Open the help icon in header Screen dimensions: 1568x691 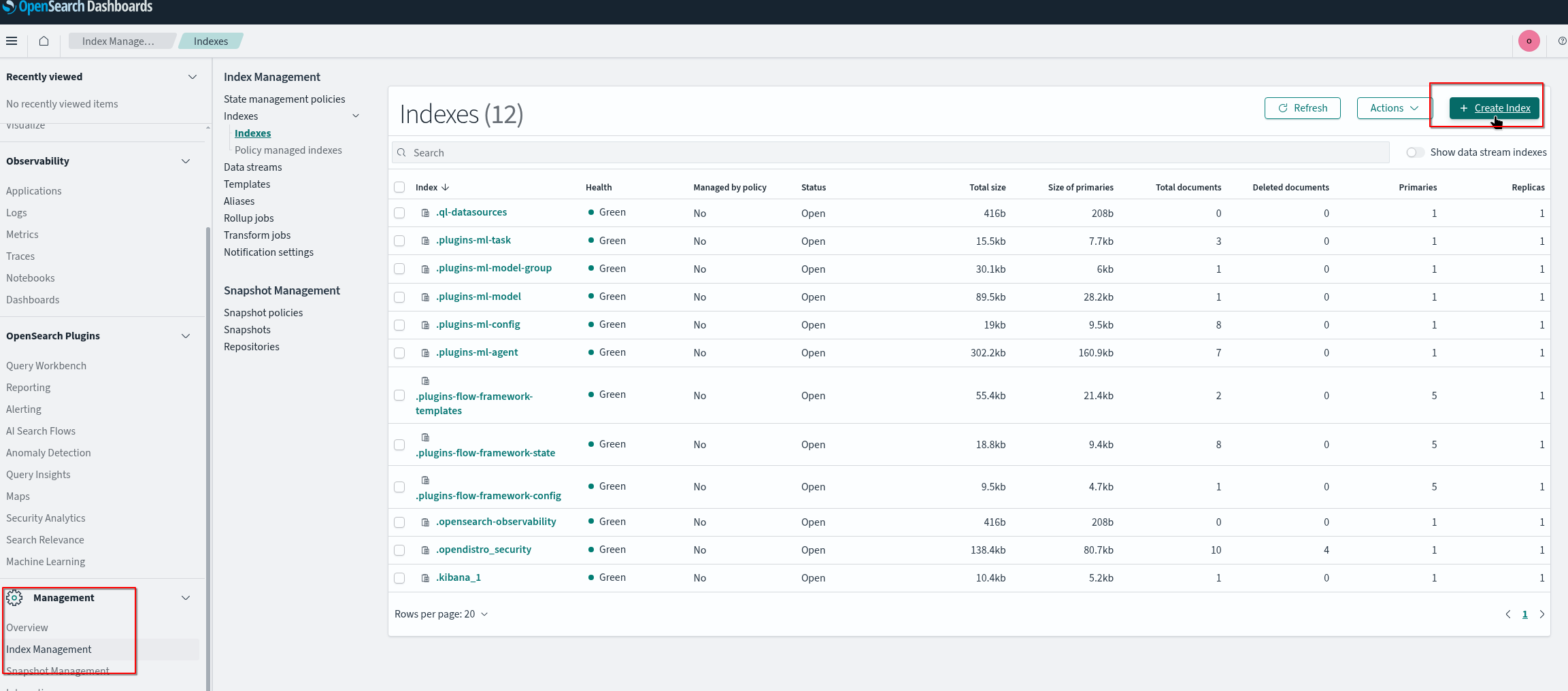tap(1562, 41)
